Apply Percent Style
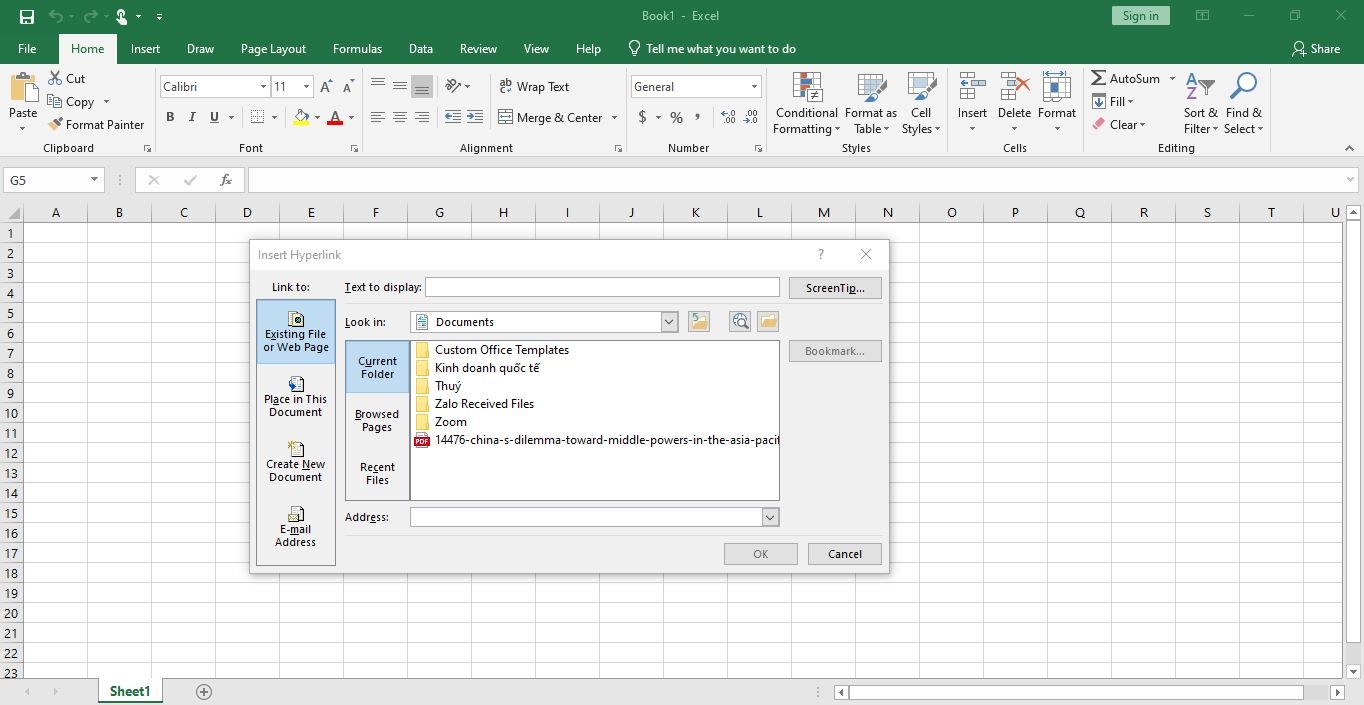 point(677,117)
